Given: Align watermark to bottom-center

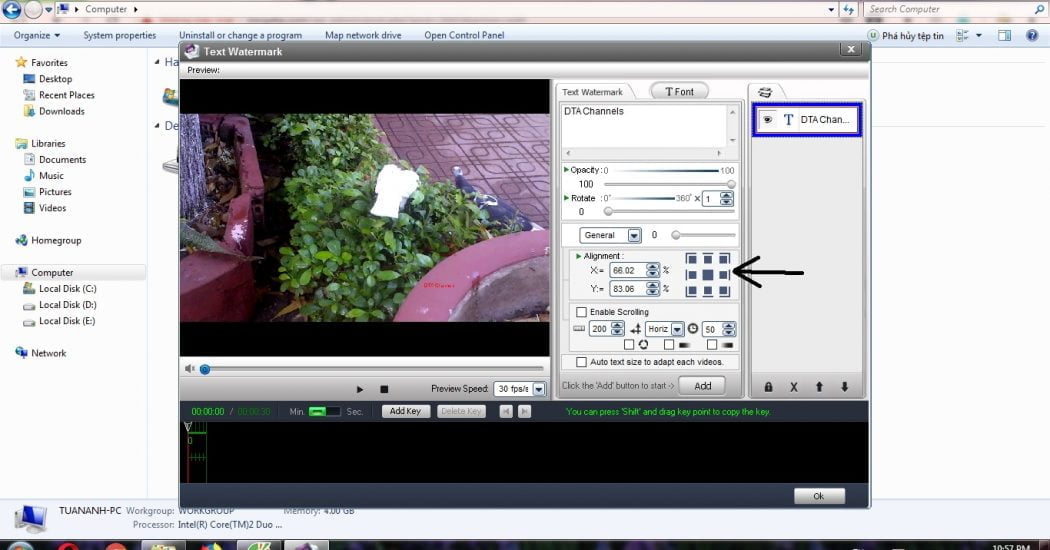Looking at the screenshot, I should point(708,291).
